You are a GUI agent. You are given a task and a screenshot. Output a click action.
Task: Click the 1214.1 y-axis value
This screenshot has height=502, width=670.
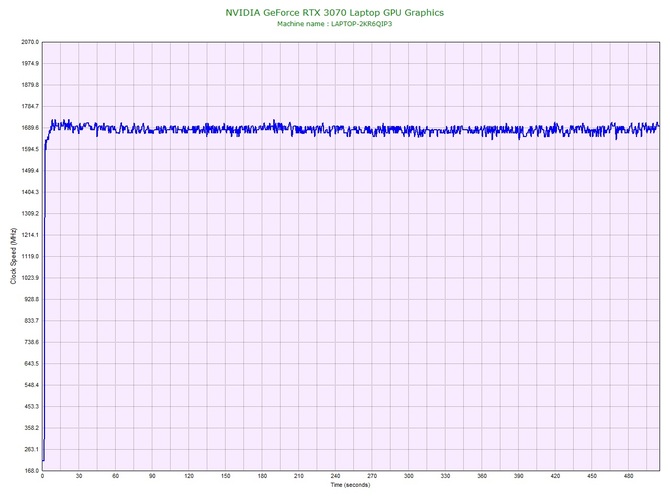[30, 235]
